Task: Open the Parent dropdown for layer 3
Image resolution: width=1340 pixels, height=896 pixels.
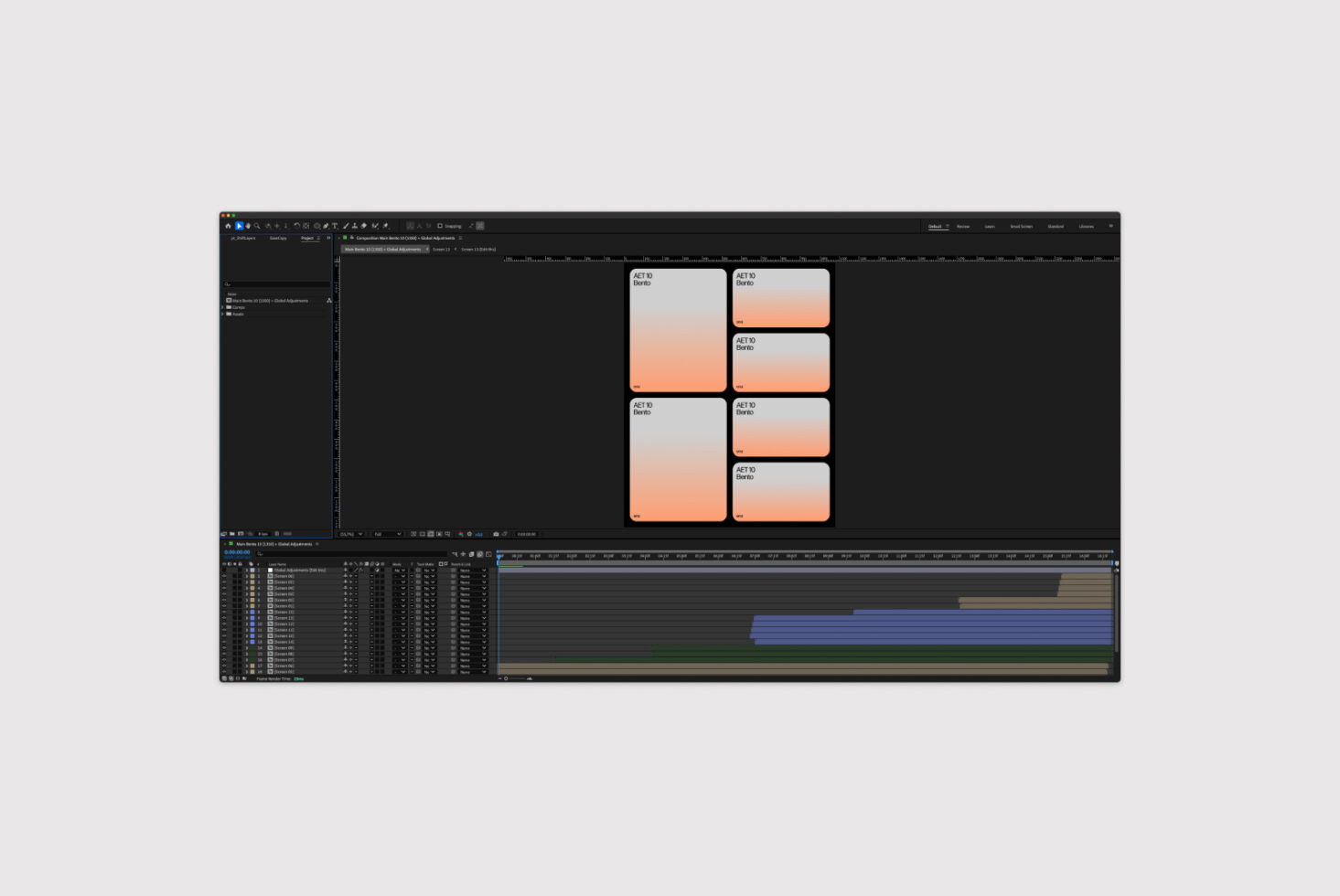Action: pyautogui.click(x=472, y=582)
